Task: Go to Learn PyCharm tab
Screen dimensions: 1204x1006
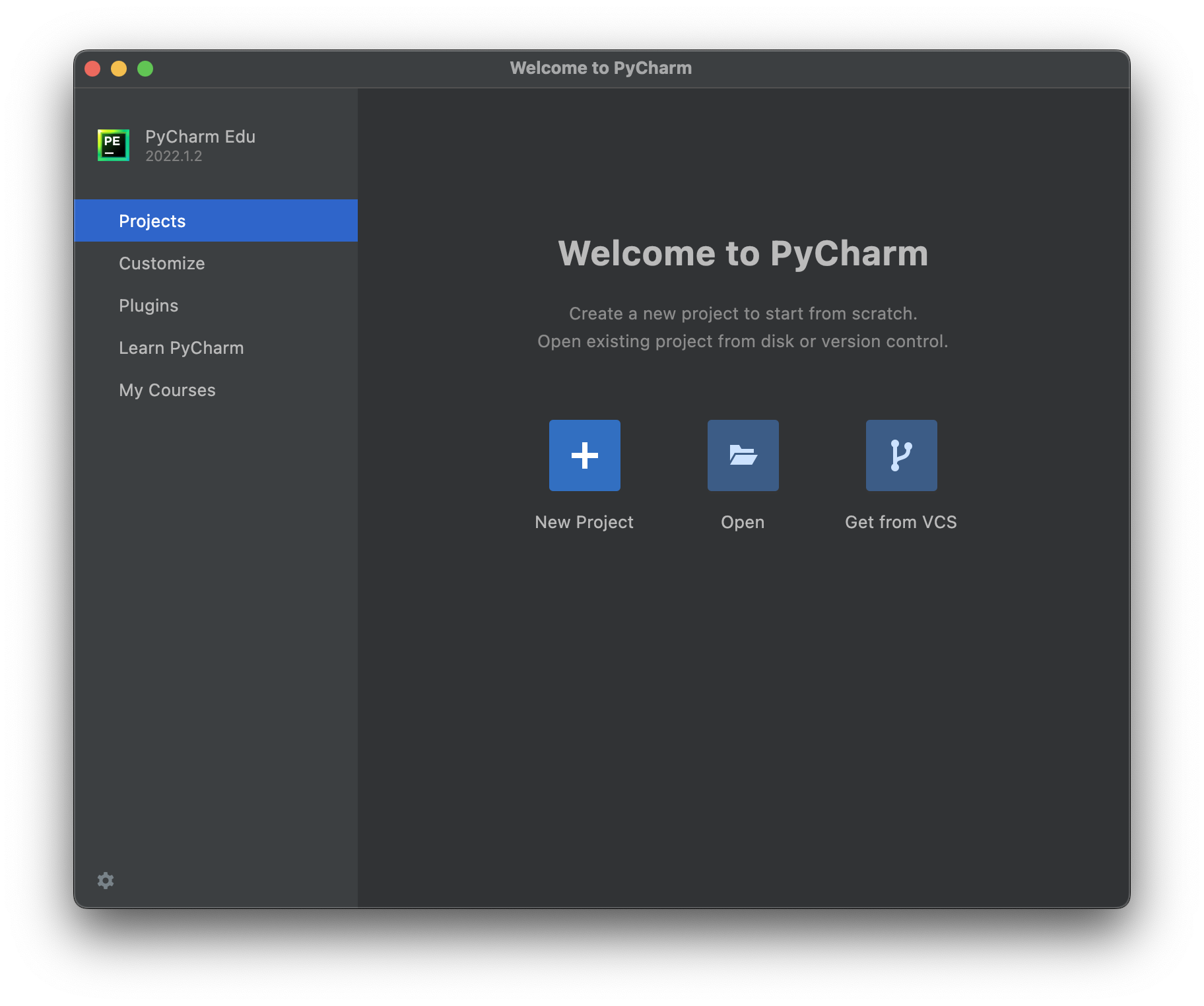Action: tap(216, 347)
